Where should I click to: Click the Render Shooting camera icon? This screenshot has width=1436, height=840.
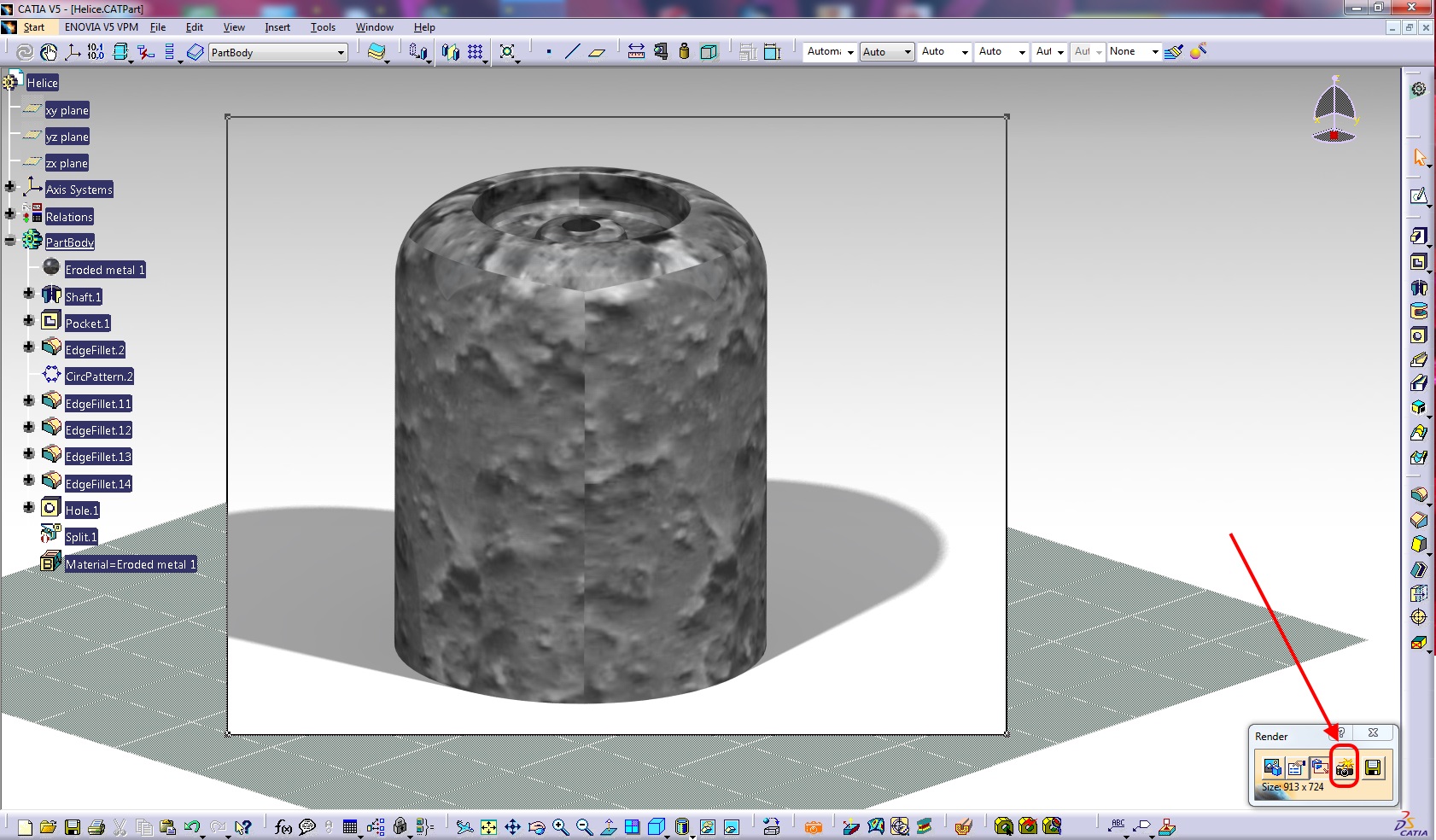coord(1345,767)
